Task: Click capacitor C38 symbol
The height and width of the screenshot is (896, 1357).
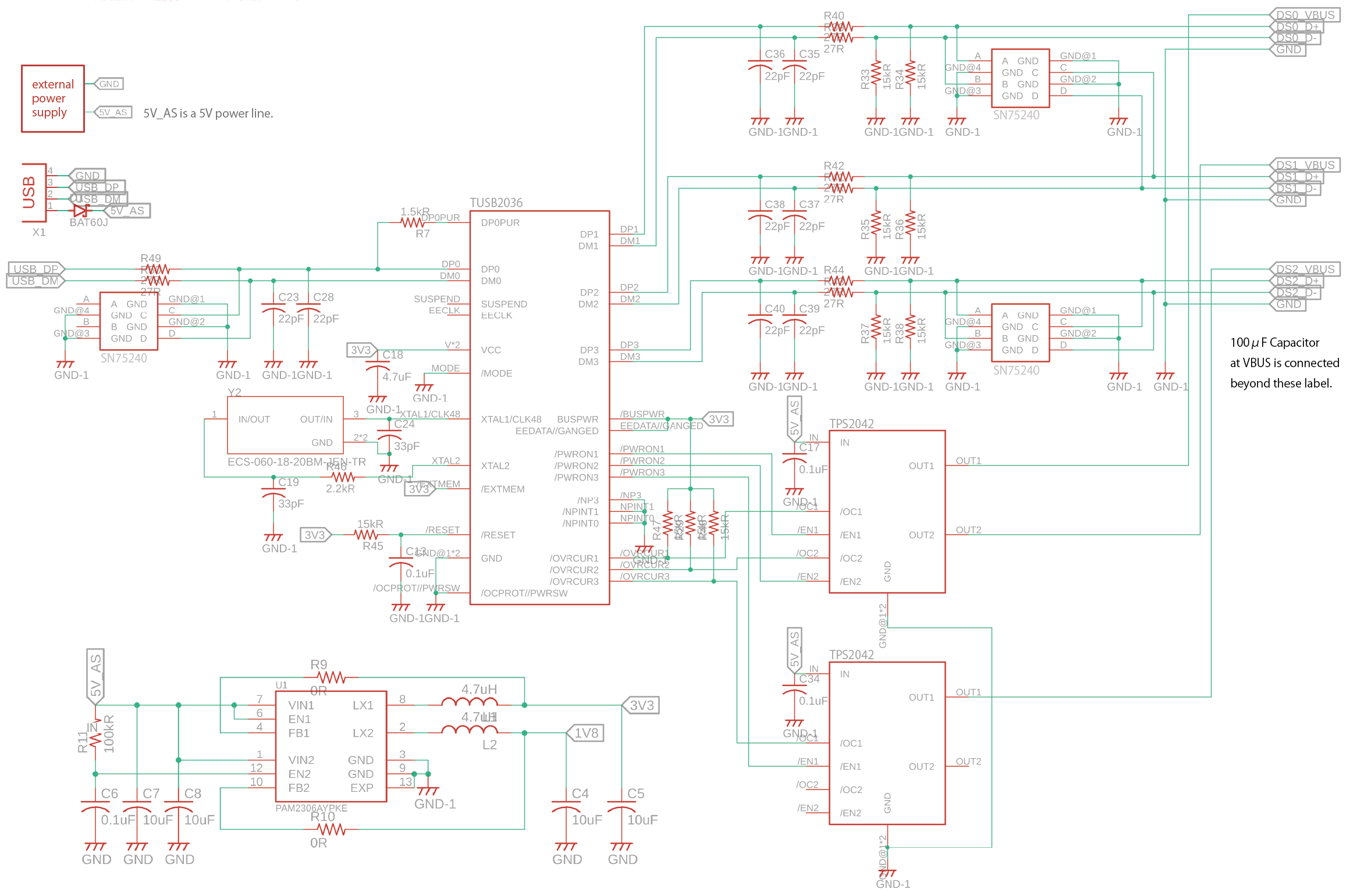Action: [x=760, y=214]
